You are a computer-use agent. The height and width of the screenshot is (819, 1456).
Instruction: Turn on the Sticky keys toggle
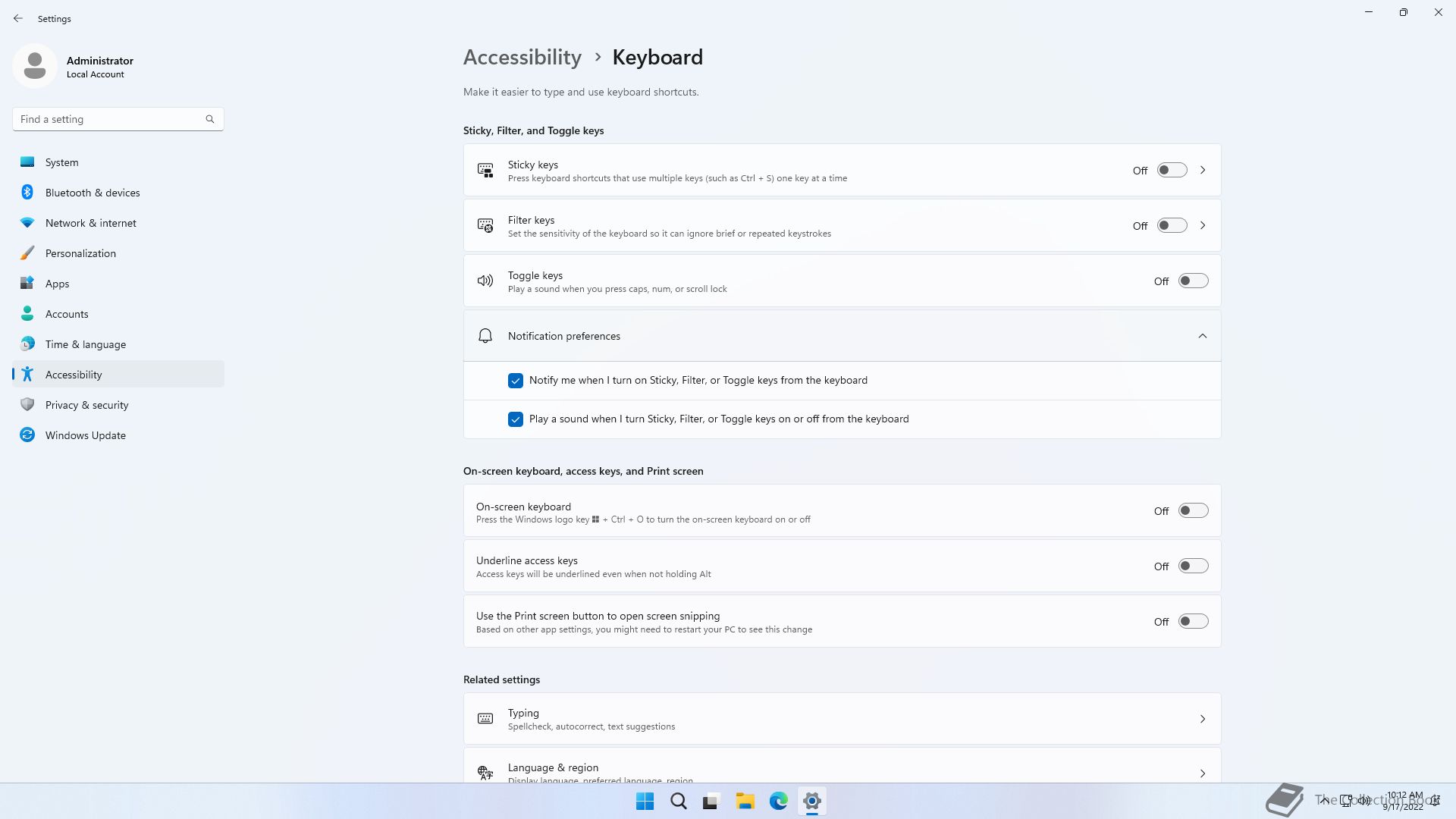coord(1172,170)
